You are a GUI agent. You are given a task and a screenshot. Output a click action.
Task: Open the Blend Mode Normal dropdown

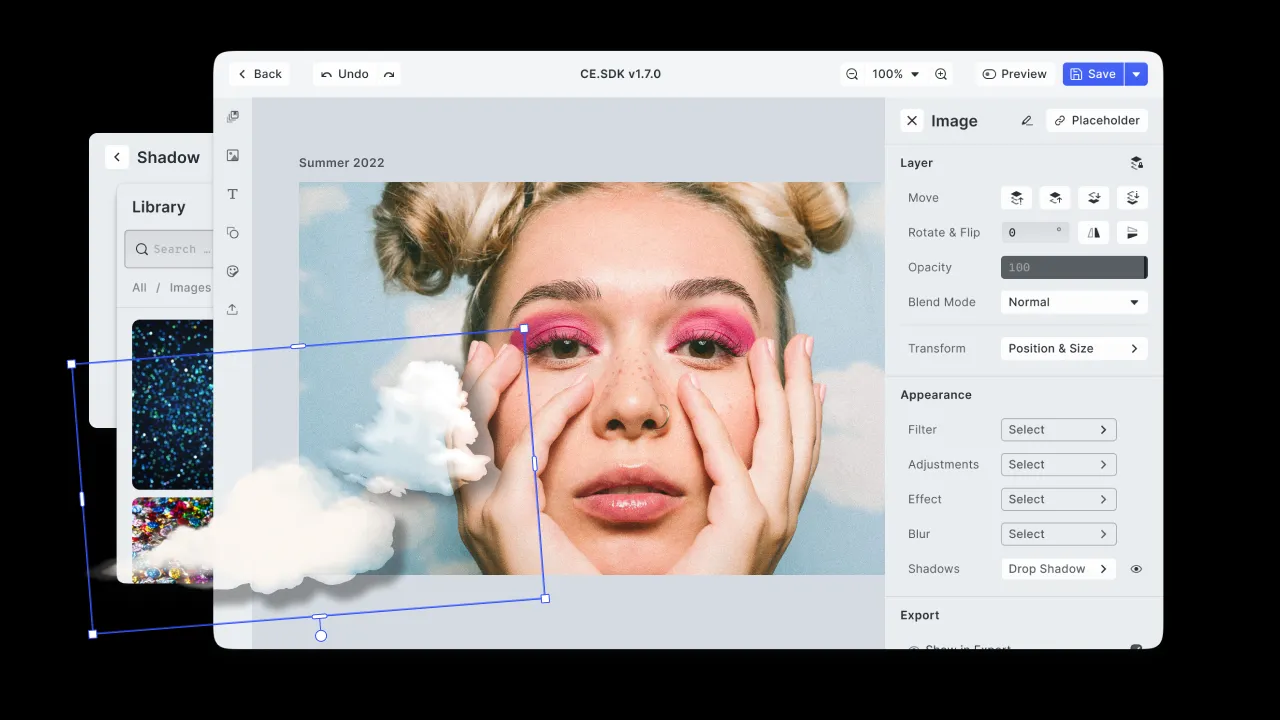(1074, 302)
